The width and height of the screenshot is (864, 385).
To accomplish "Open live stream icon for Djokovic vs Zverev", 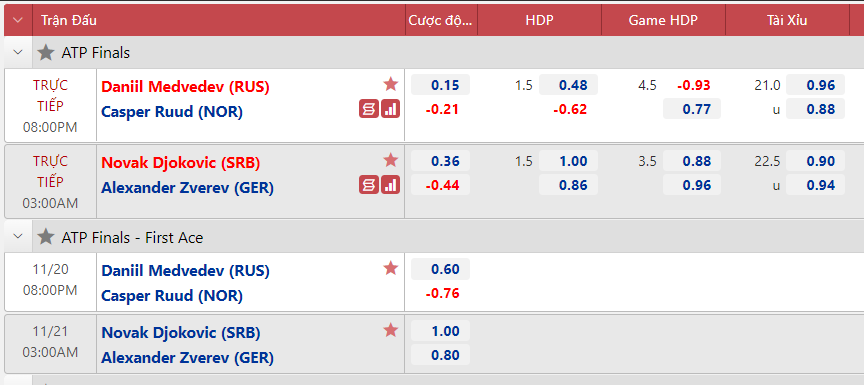I will coord(369,185).
